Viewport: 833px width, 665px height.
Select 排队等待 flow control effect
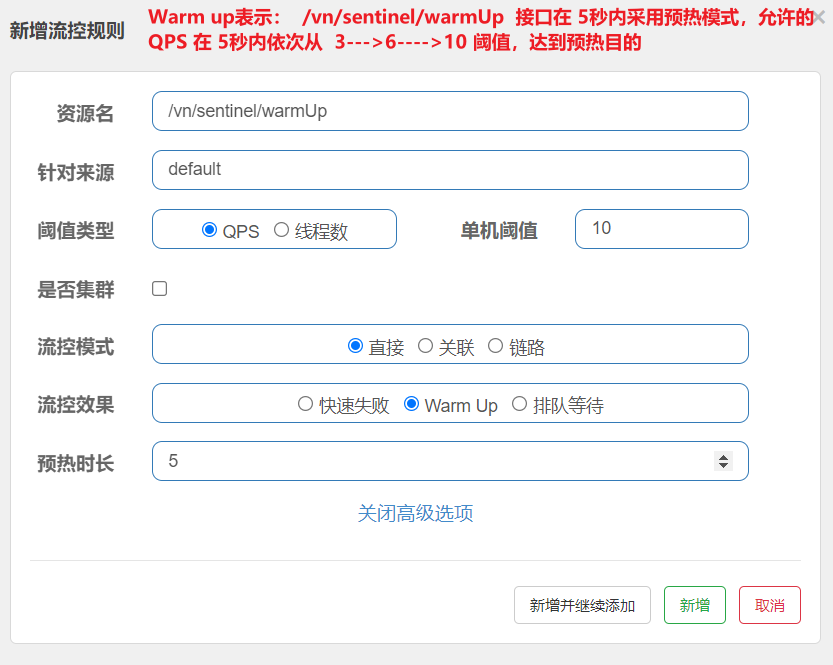pyautogui.click(x=519, y=404)
